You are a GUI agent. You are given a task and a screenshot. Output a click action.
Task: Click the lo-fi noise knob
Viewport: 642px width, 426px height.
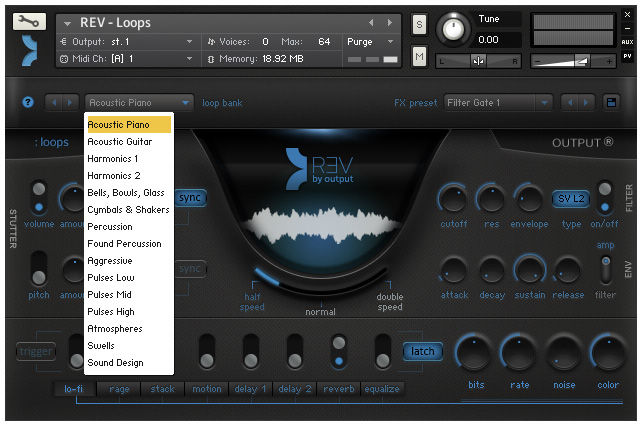pos(563,353)
